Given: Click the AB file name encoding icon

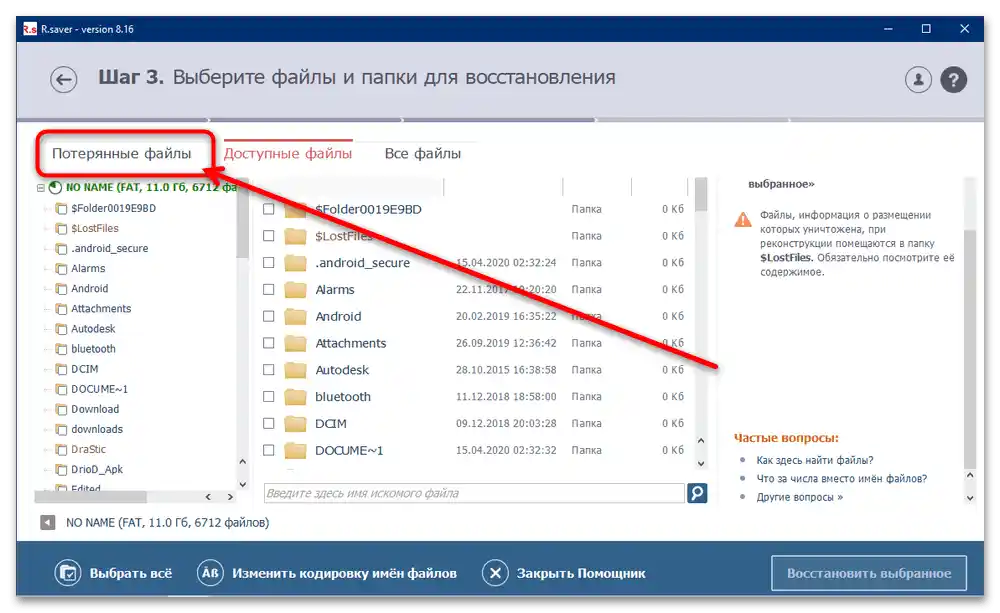Looking at the screenshot, I should pos(210,573).
